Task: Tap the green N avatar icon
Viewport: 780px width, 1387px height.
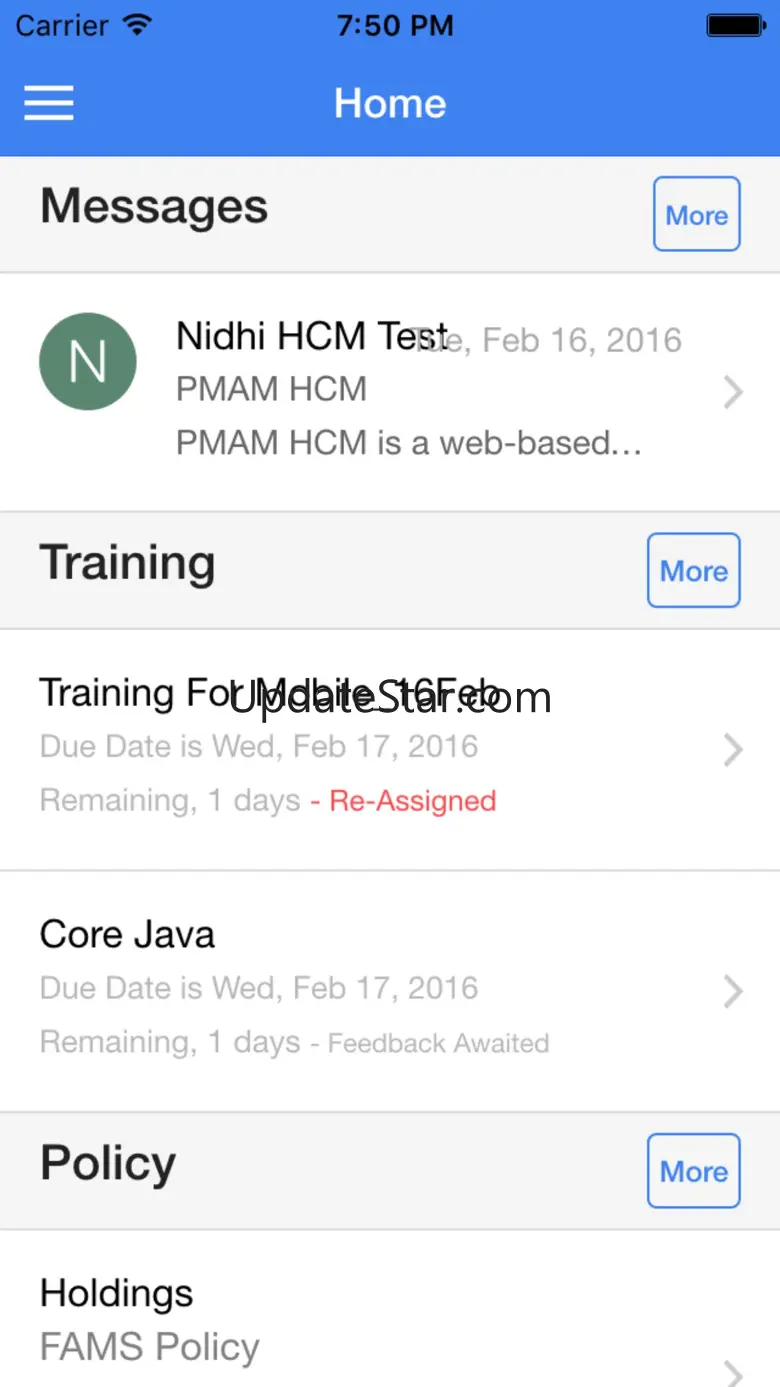Action: pyautogui.click(x=88, y=362)
